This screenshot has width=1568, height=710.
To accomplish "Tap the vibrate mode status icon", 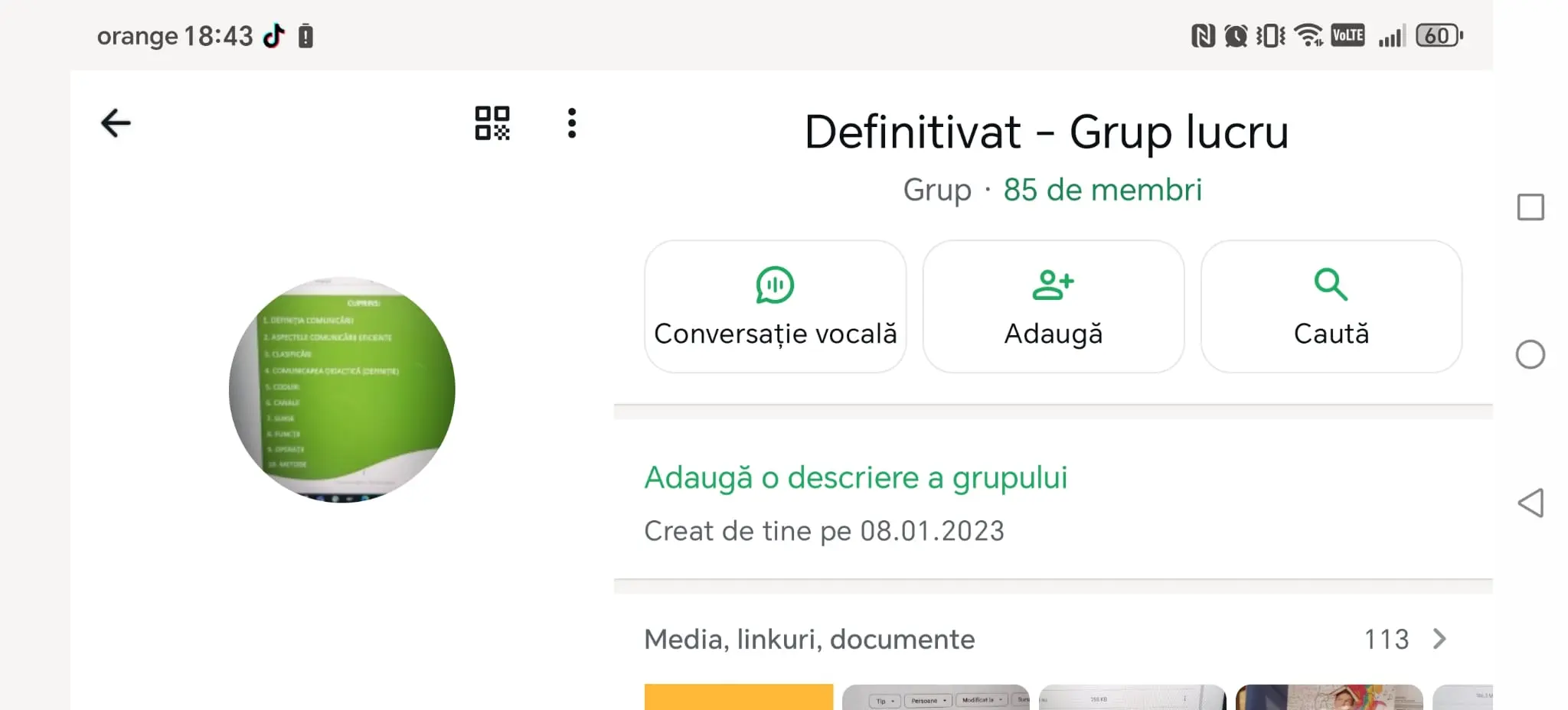I will (1271, 35).
